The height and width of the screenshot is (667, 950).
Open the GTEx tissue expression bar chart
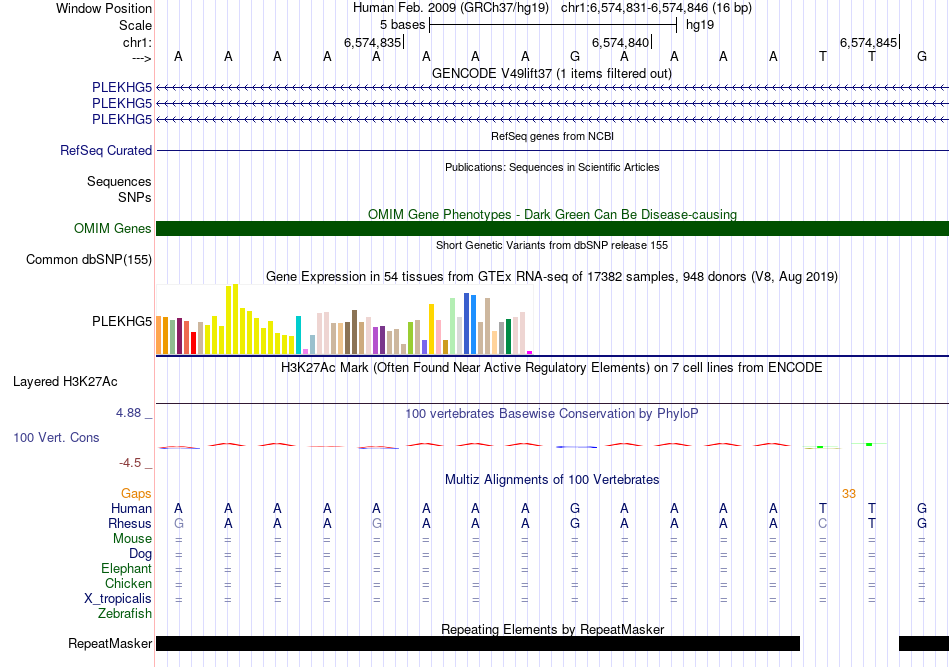[344, 319]
